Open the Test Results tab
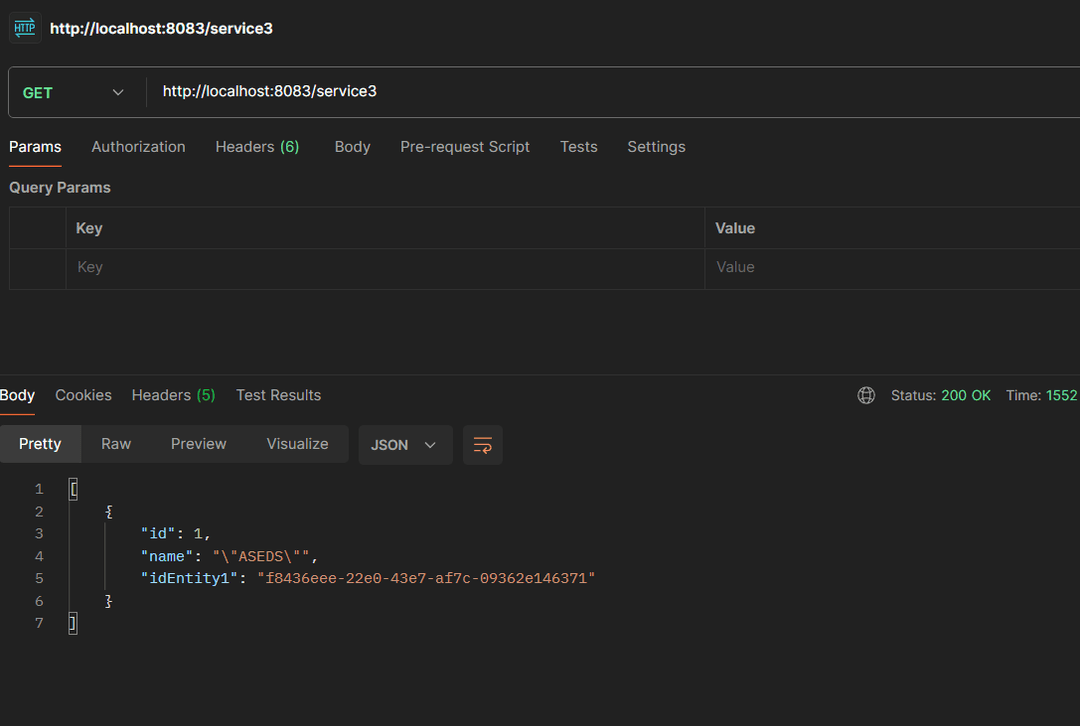The height and width of the screenshot is (726, 1080). tap(278, 395)
